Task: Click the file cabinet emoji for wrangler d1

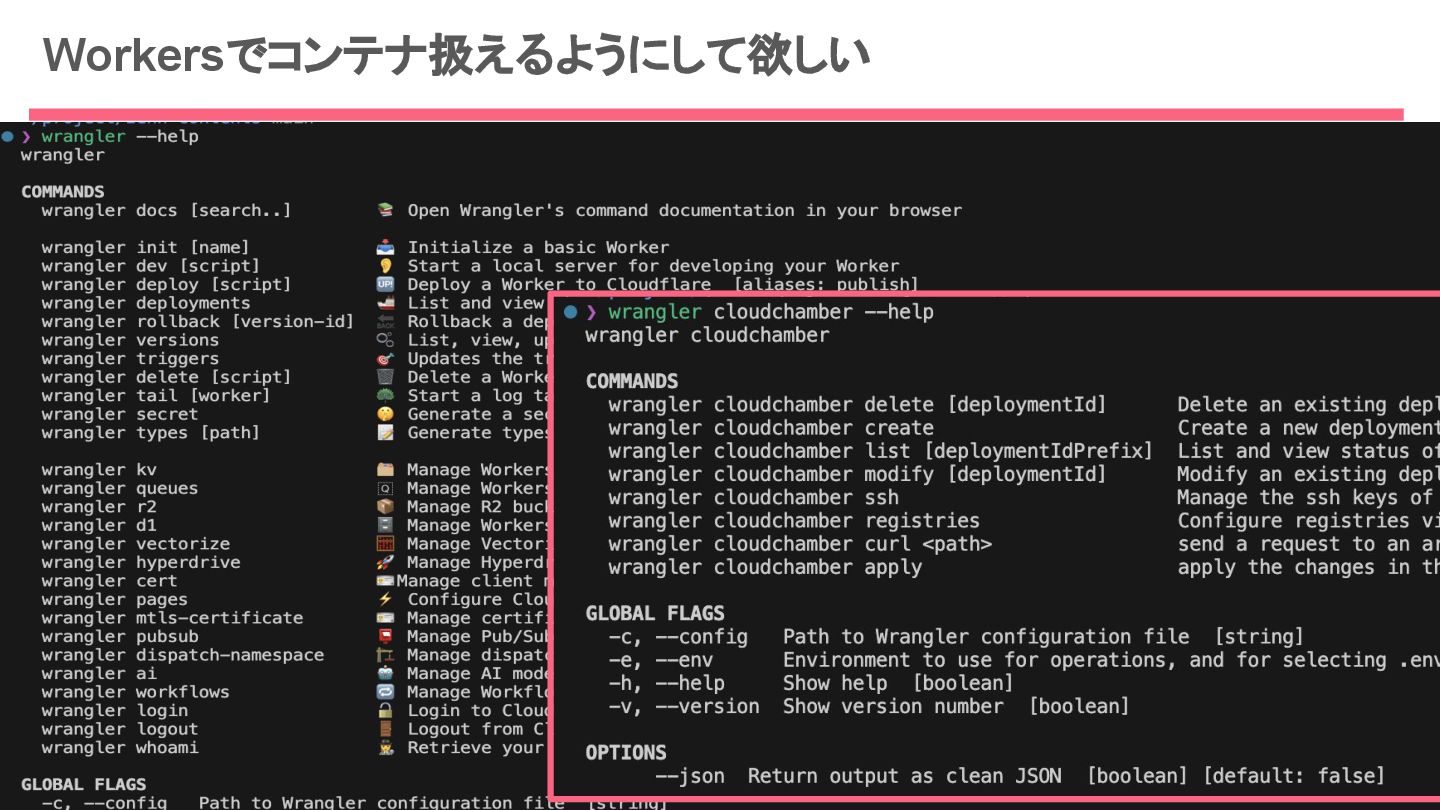Action: click(385, 526)
